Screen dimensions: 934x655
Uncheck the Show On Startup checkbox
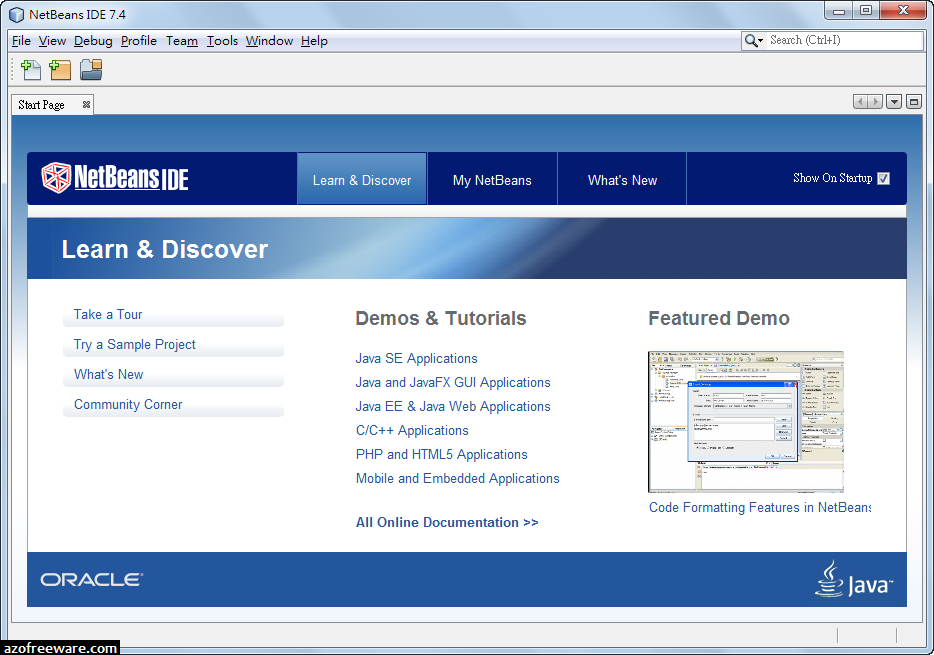[x=883, y=178]
